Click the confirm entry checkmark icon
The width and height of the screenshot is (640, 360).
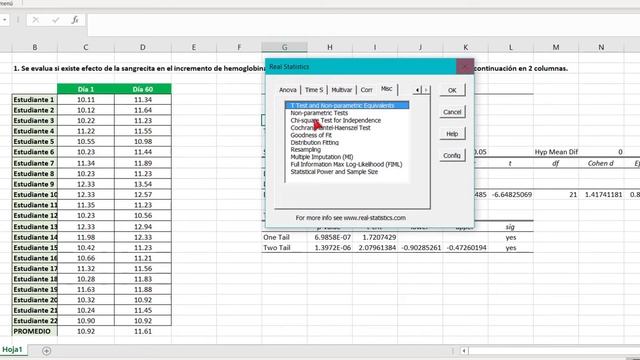pyautogui.click(x=56, y=20)
